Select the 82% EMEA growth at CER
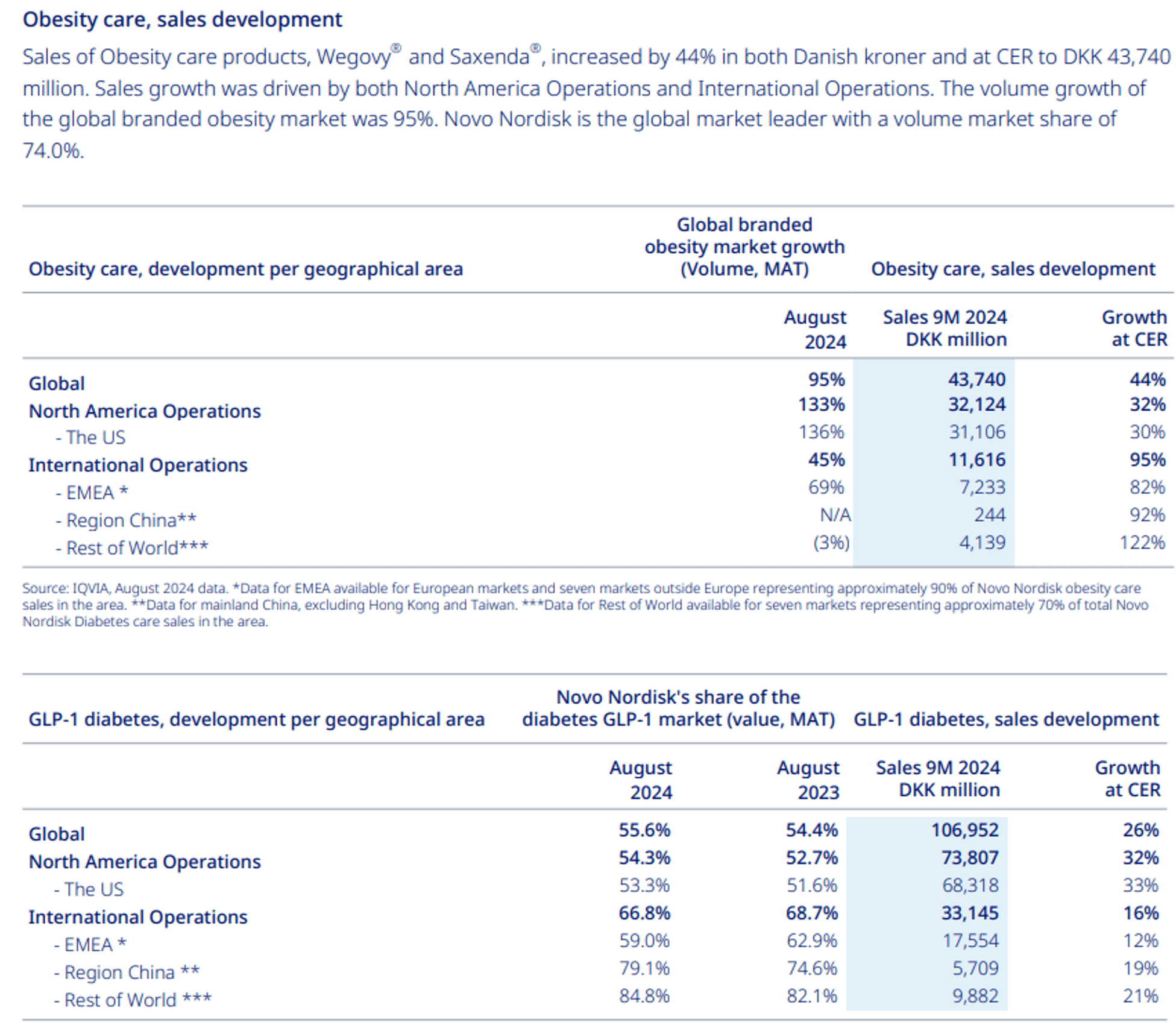 [x=1147, y=487]
